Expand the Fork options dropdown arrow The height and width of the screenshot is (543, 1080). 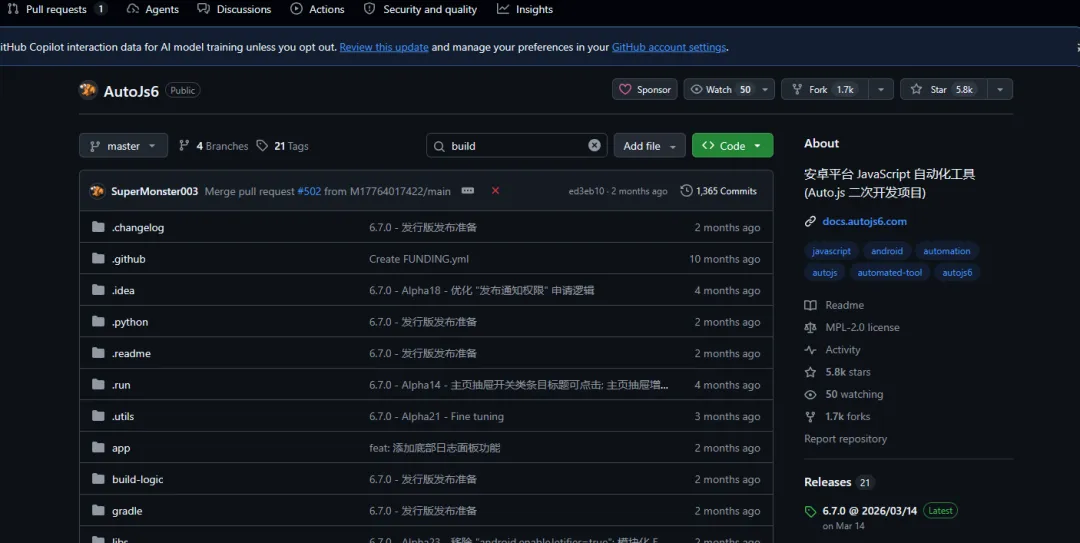[880, 90]
